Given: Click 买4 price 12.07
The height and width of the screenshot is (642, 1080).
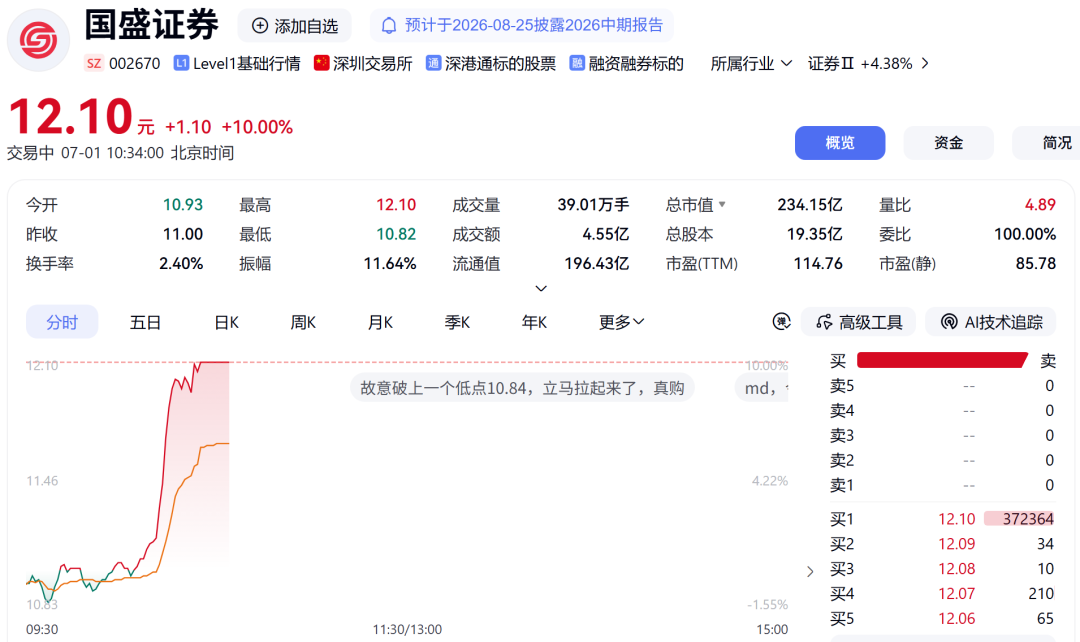Looking at the screenshot, I should pyautogui.click(x=956, y=593).
